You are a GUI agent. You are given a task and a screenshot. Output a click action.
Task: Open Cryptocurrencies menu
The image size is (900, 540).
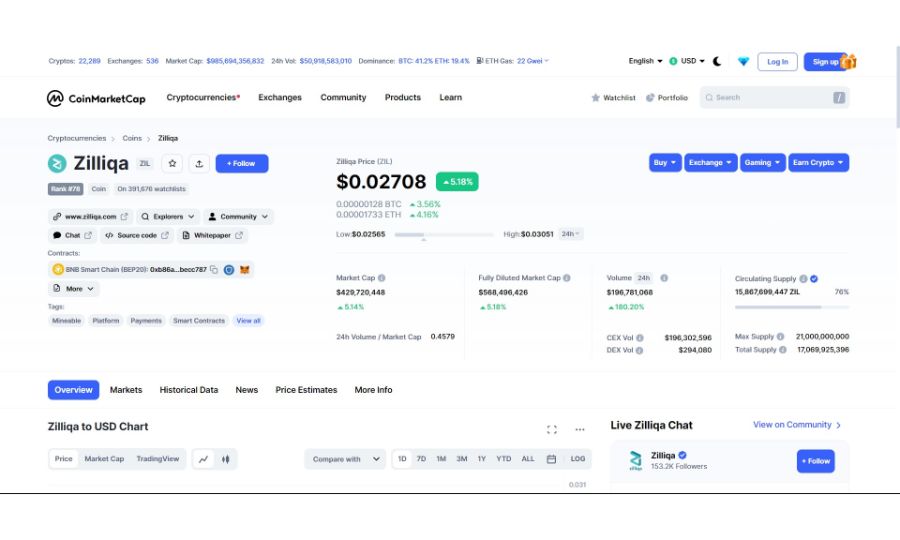203,98
